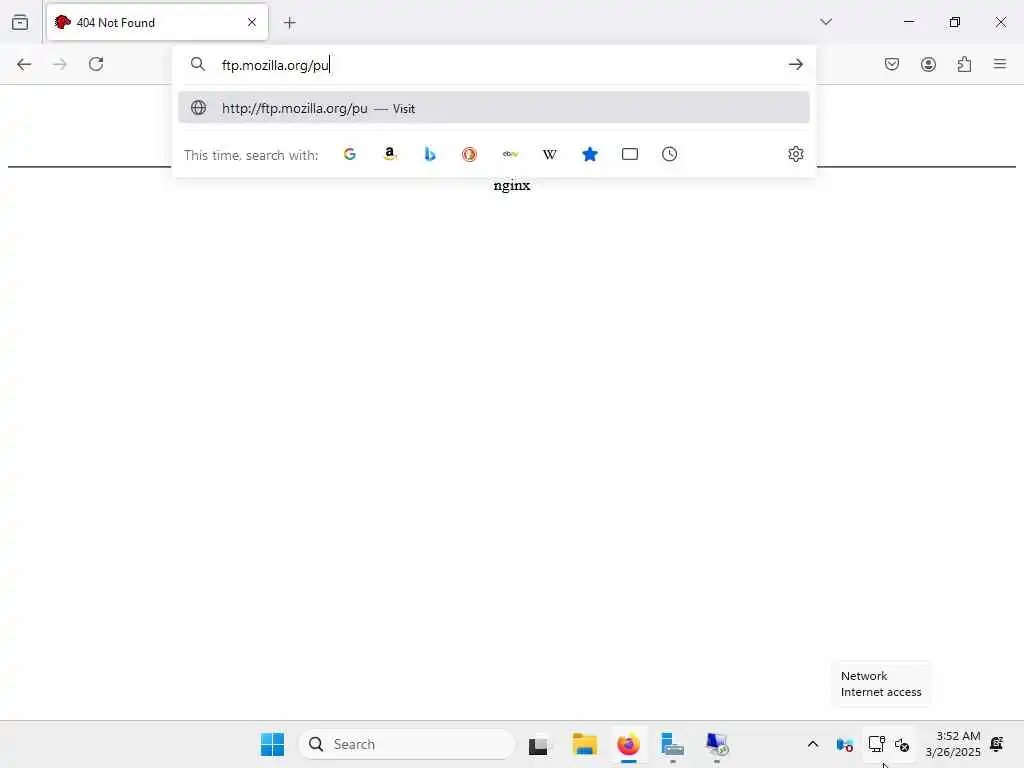
Task: Expand the list all tabs chevron
Action: (826, 22)
